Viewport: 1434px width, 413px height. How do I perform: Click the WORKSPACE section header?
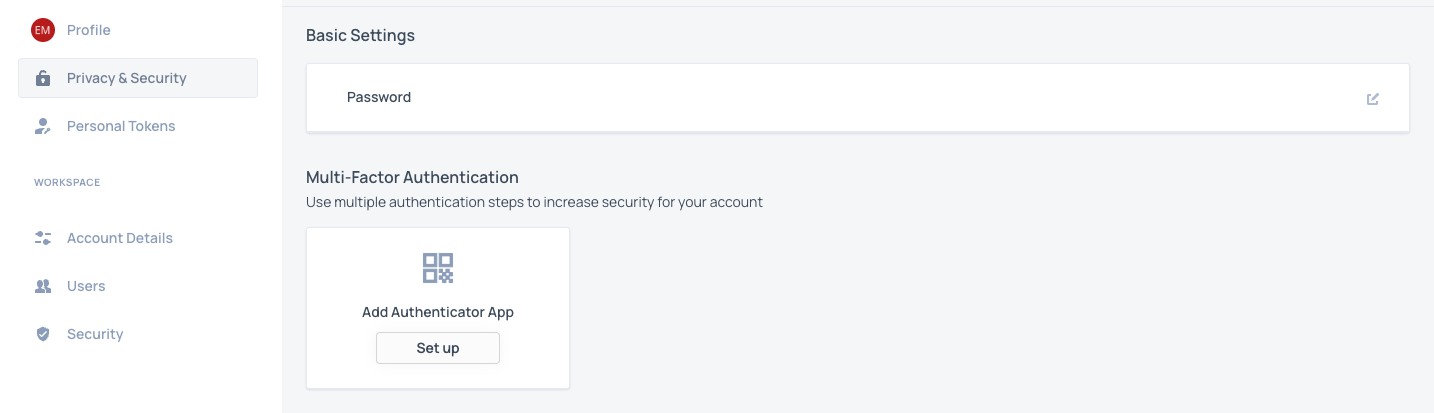pos(67,183)
